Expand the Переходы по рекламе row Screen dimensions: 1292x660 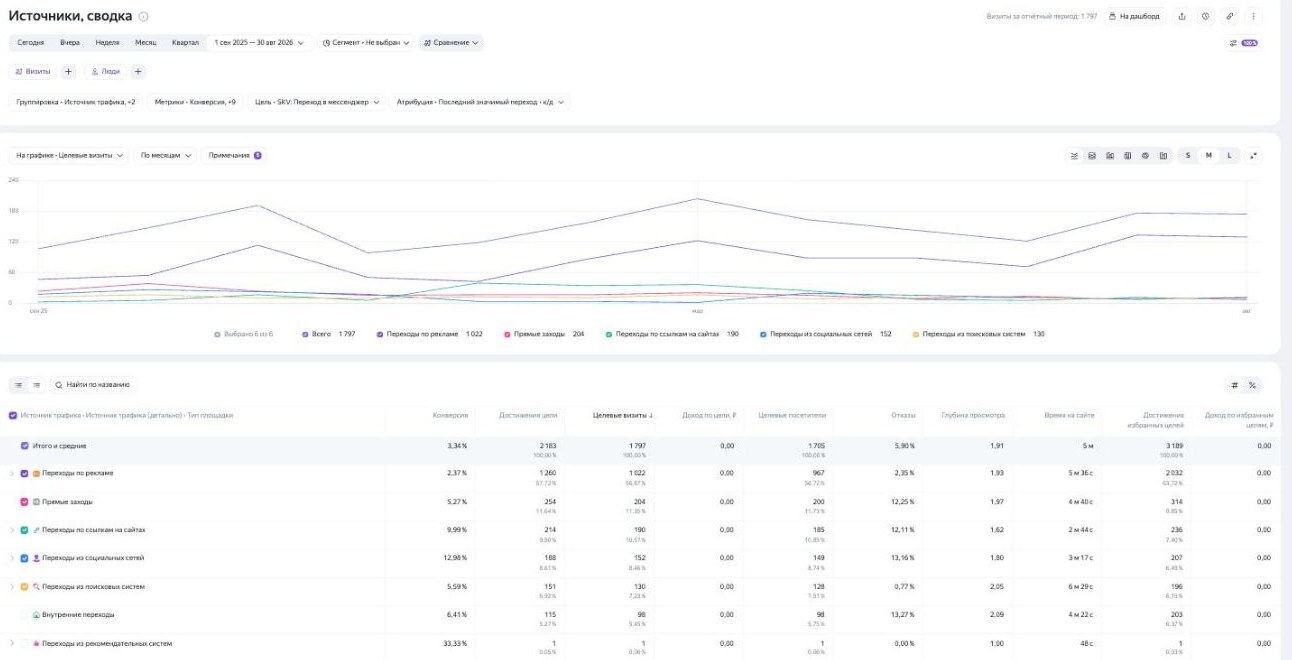click(12, 474)
